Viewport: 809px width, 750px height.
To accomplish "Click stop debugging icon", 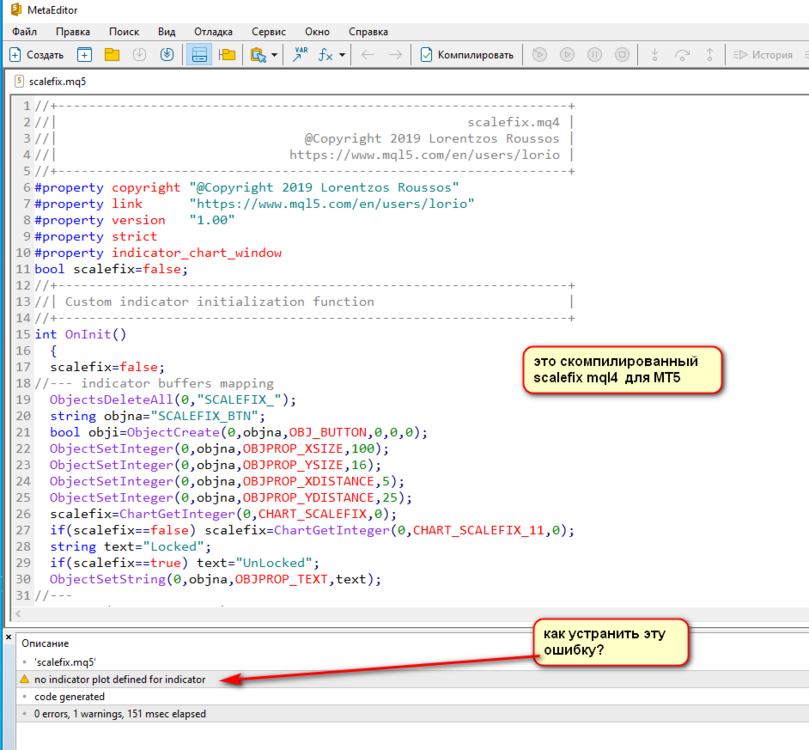I will point(622,55).
